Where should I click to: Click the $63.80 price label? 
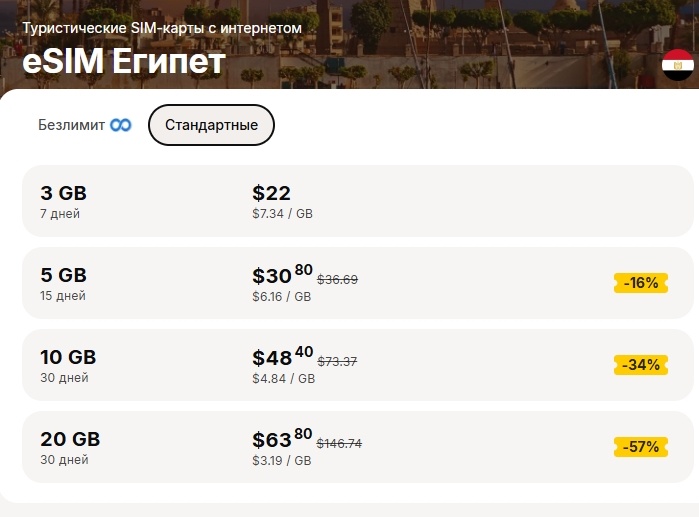[282, 438]
